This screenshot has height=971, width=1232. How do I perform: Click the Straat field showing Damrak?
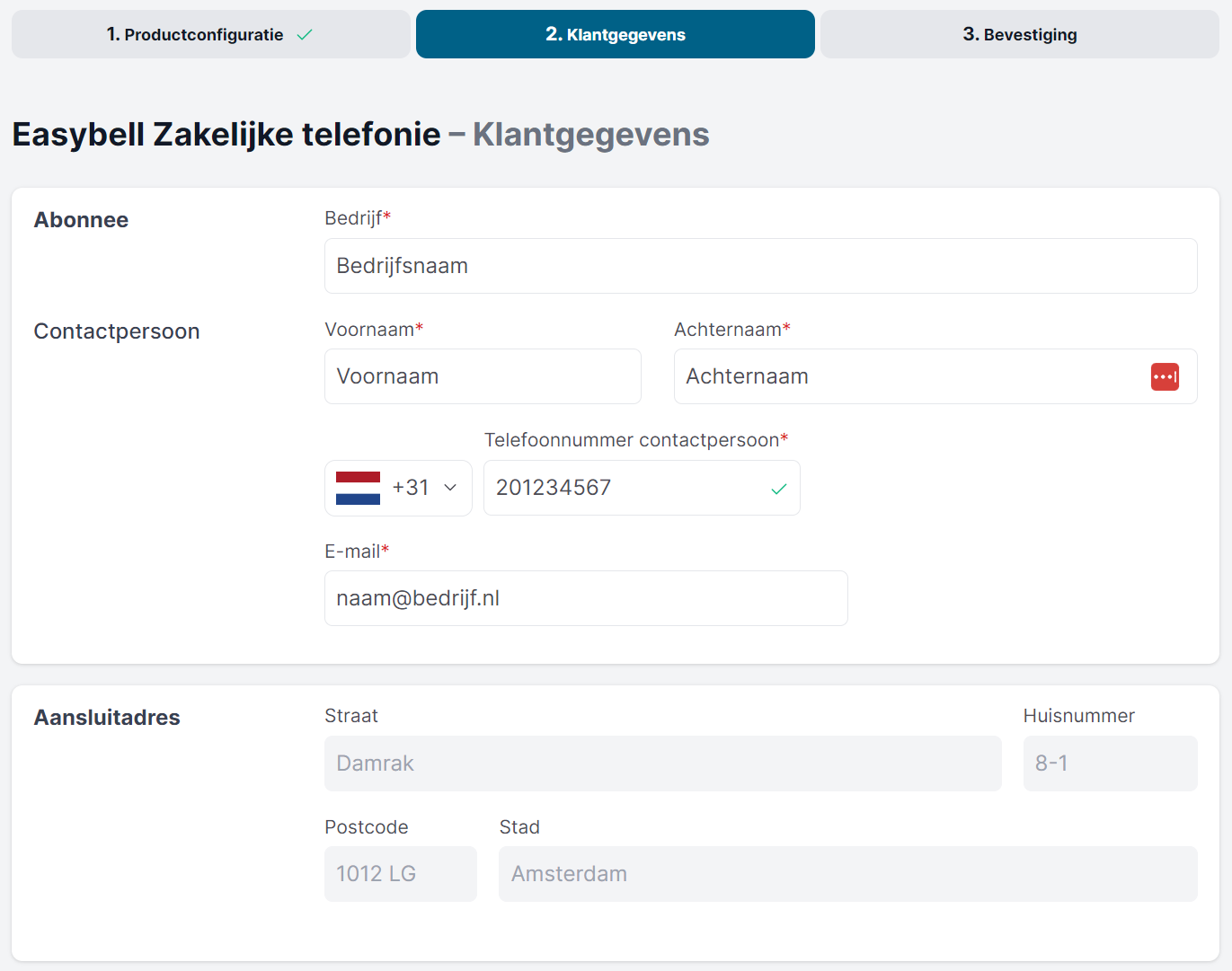click(x=662, y=764)
